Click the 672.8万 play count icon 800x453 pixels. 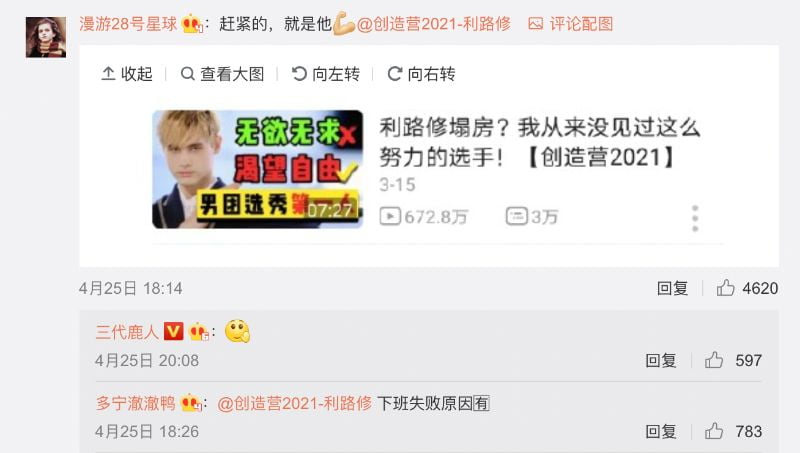390,216
